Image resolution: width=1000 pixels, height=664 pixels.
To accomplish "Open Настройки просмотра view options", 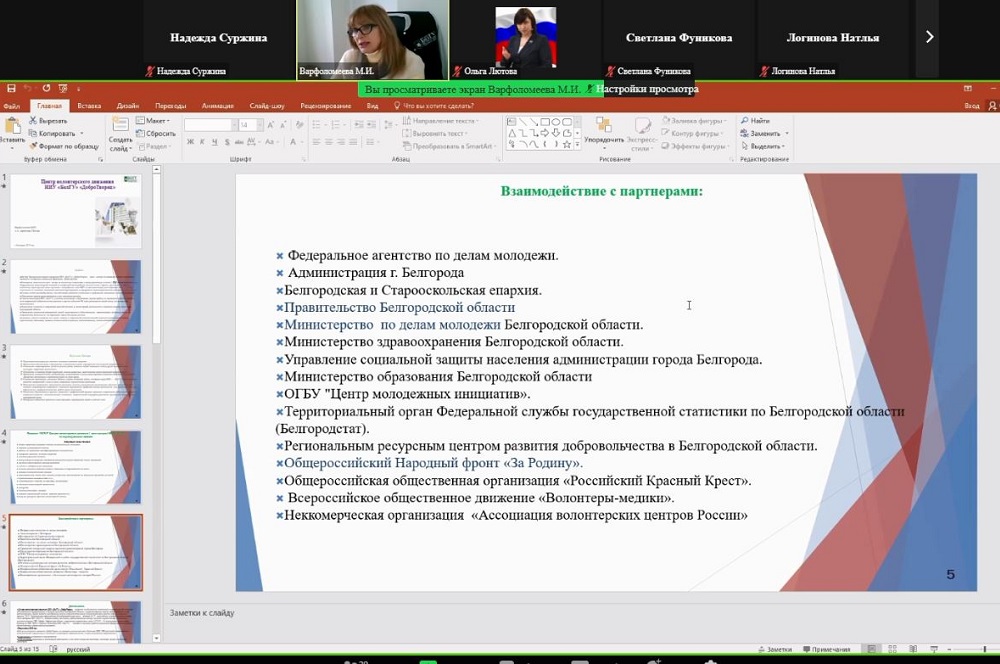I will pyautogui.click(x=646, y=89).
